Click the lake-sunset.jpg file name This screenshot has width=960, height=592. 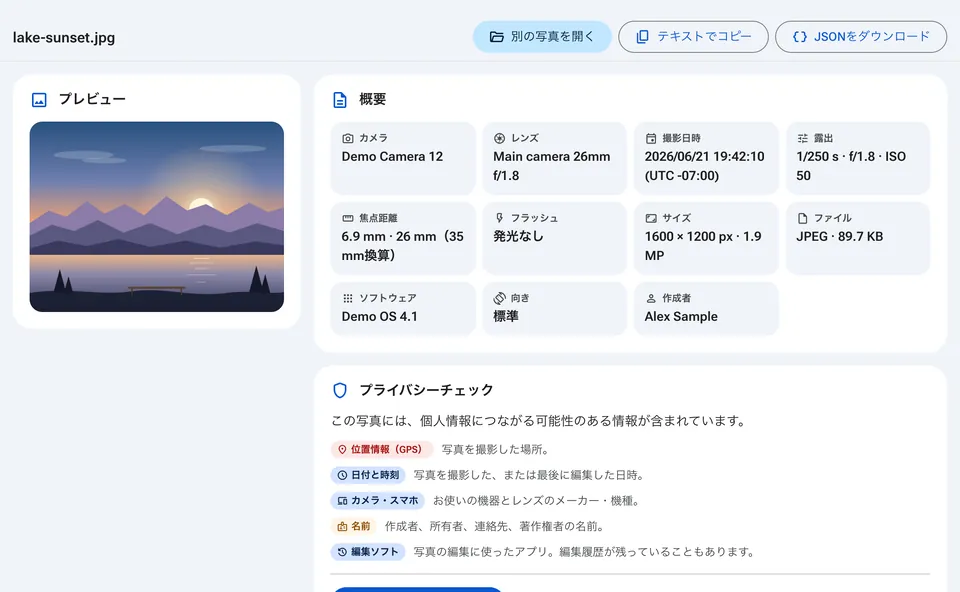pyautogui.click(x=64, y=37)
